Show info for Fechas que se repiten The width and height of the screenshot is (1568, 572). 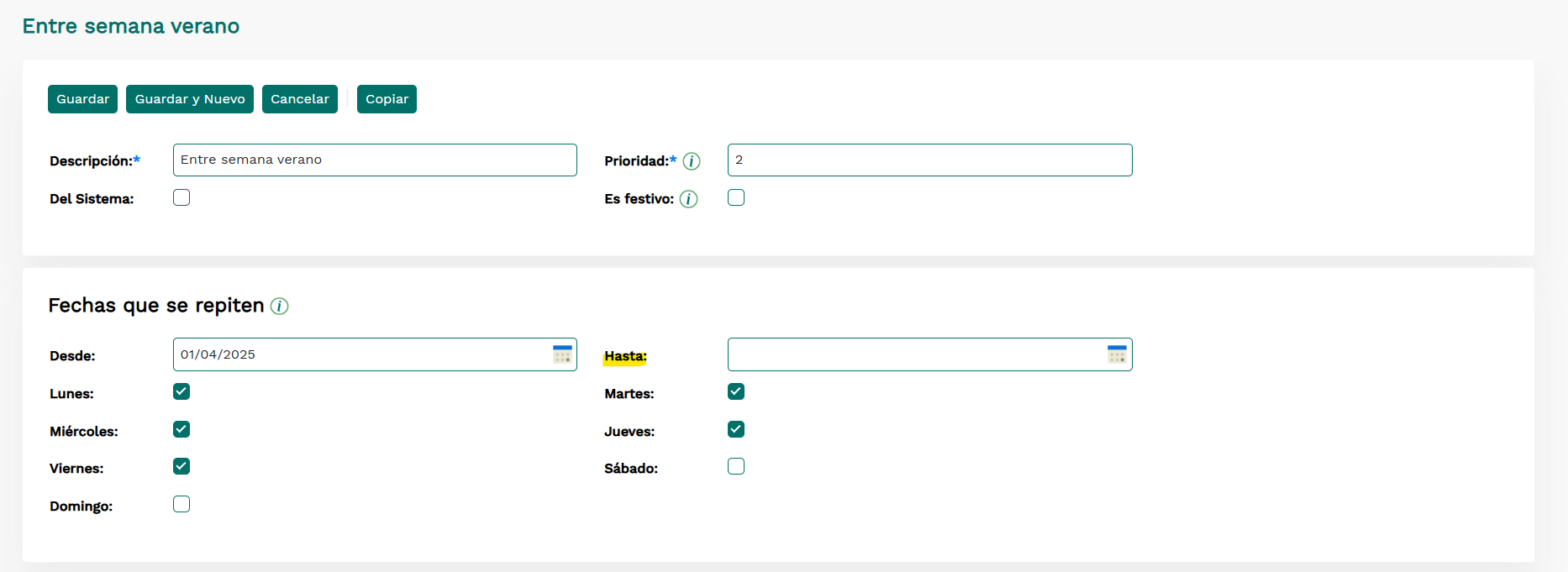(x=280, y=307)
